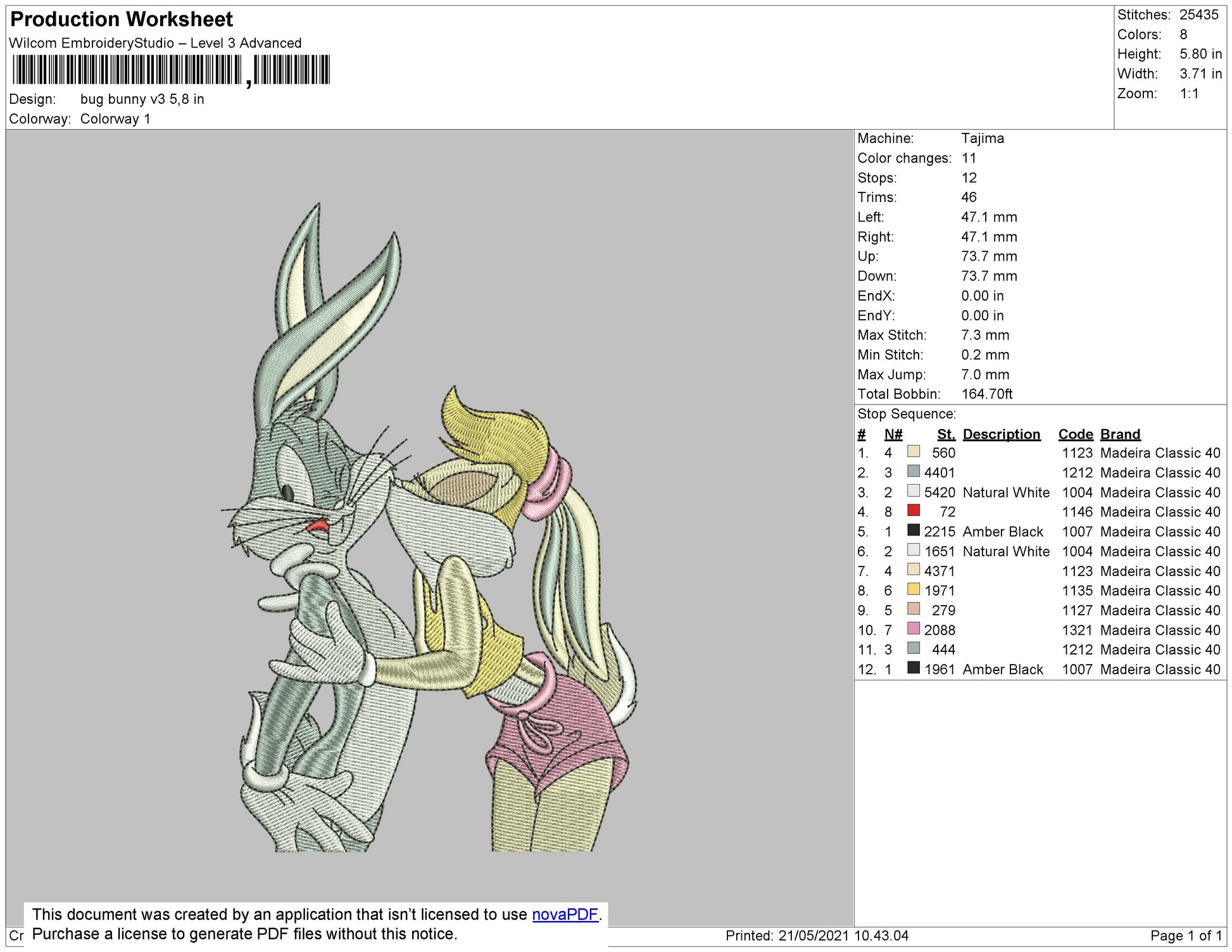Click the embroidery design preview image
Viewport: 1232px width, 952px height.
coord(429,527)
